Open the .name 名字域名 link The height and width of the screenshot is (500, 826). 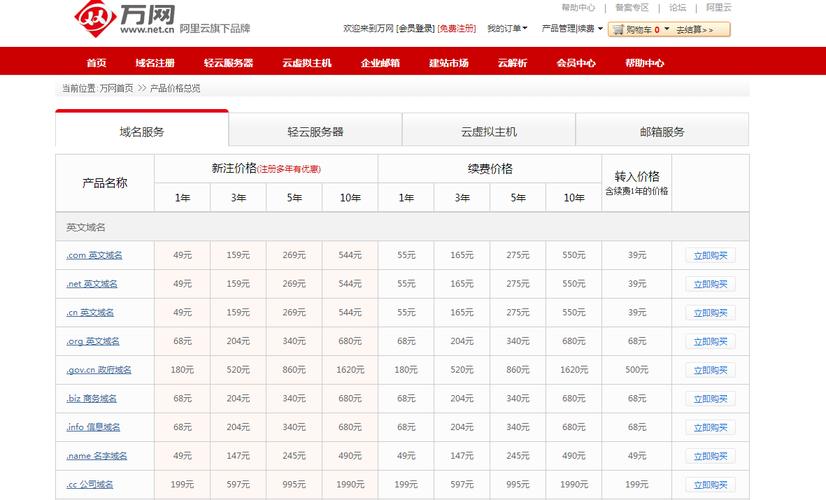click(97, 456)
